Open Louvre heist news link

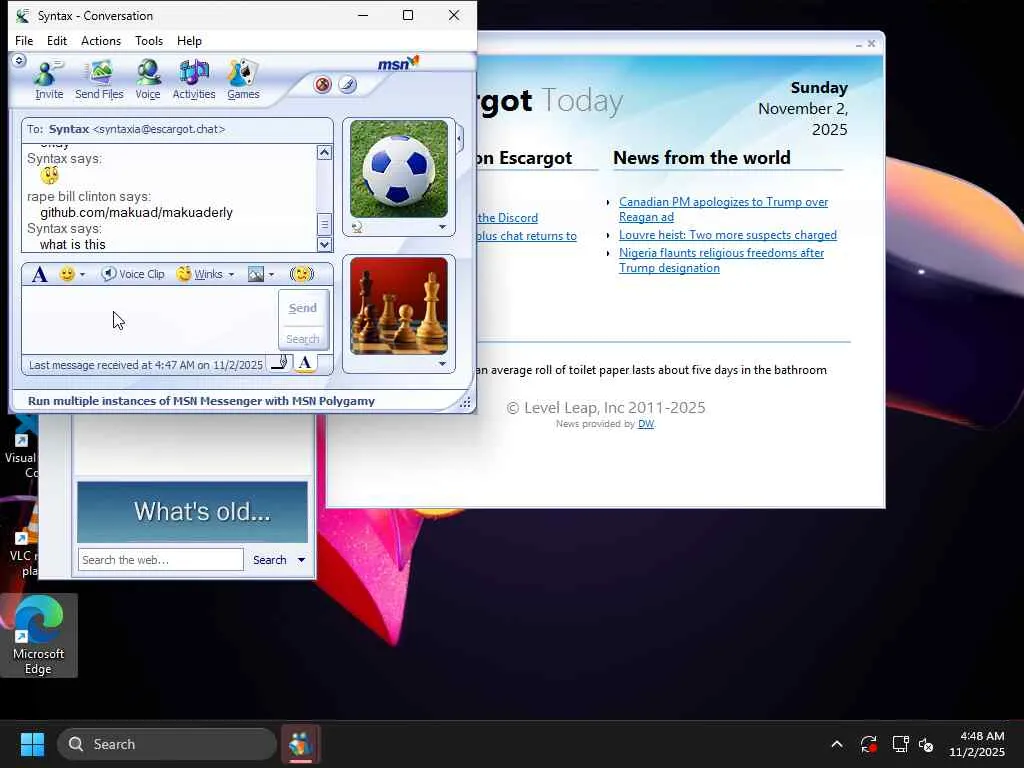[x=728, y=235]
